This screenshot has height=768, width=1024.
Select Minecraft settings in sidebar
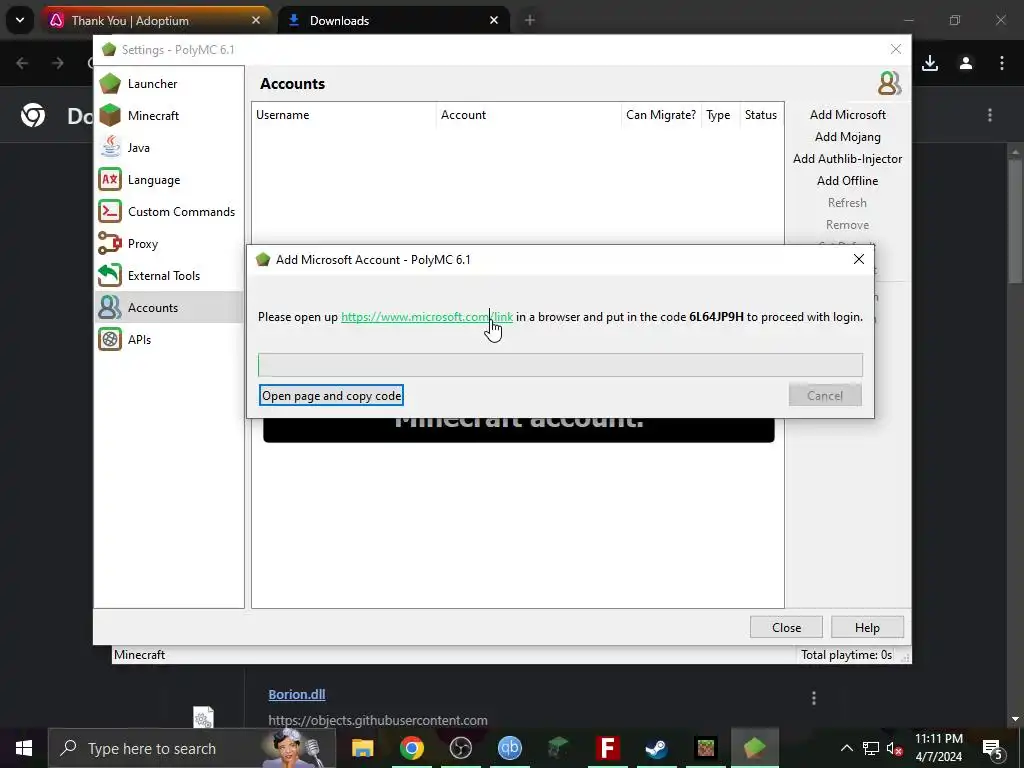pos(169,116)
